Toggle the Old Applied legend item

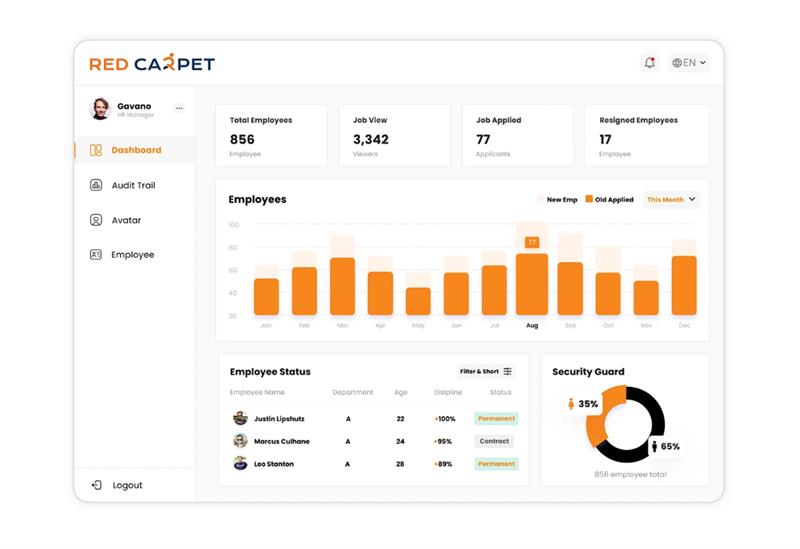tap(609, 200)
